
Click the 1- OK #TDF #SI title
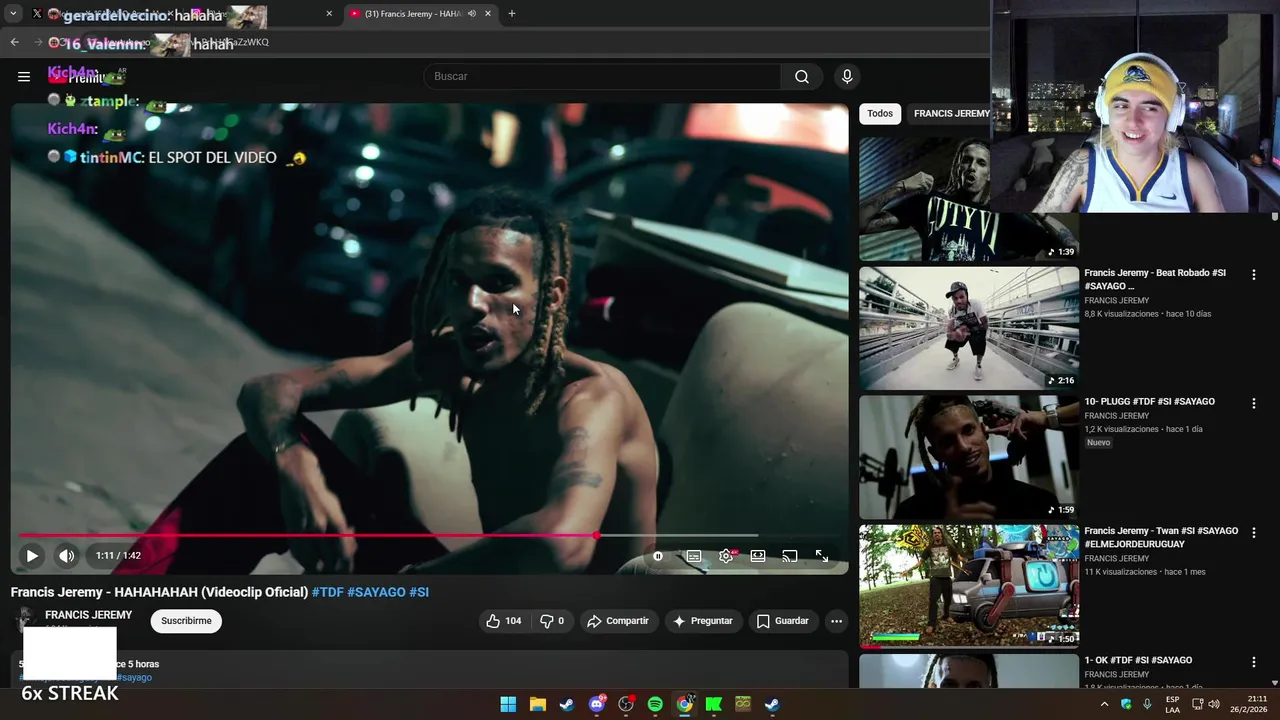pos(1138,660)
